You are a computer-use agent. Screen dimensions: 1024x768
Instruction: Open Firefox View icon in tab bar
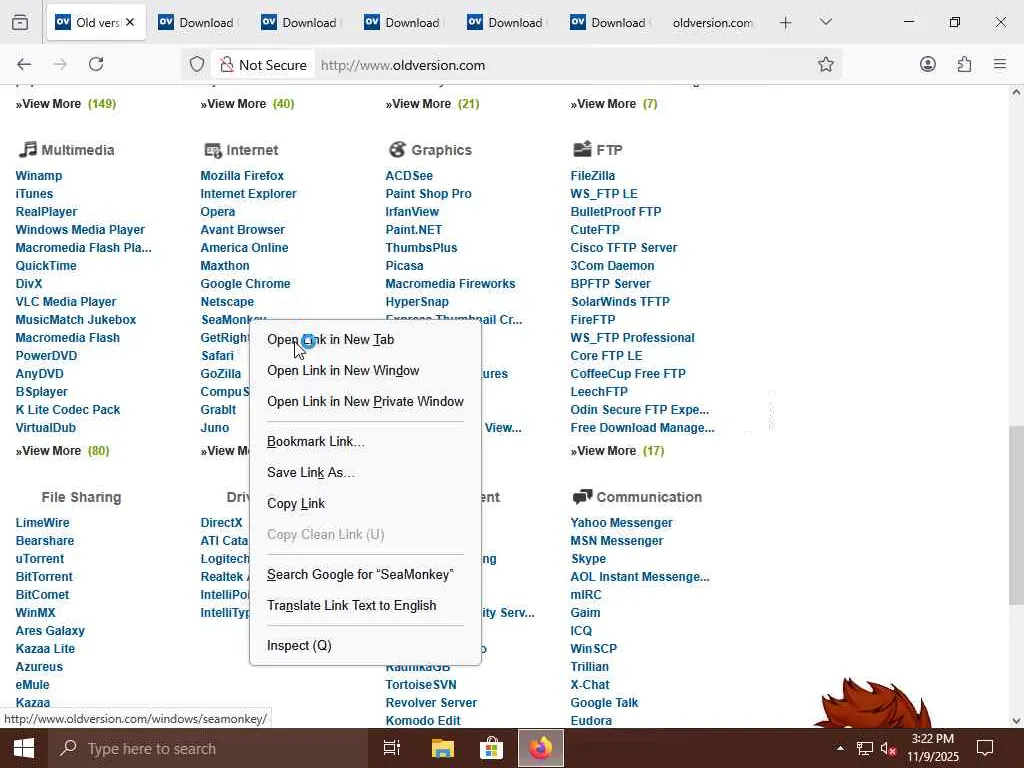point(20,23)
